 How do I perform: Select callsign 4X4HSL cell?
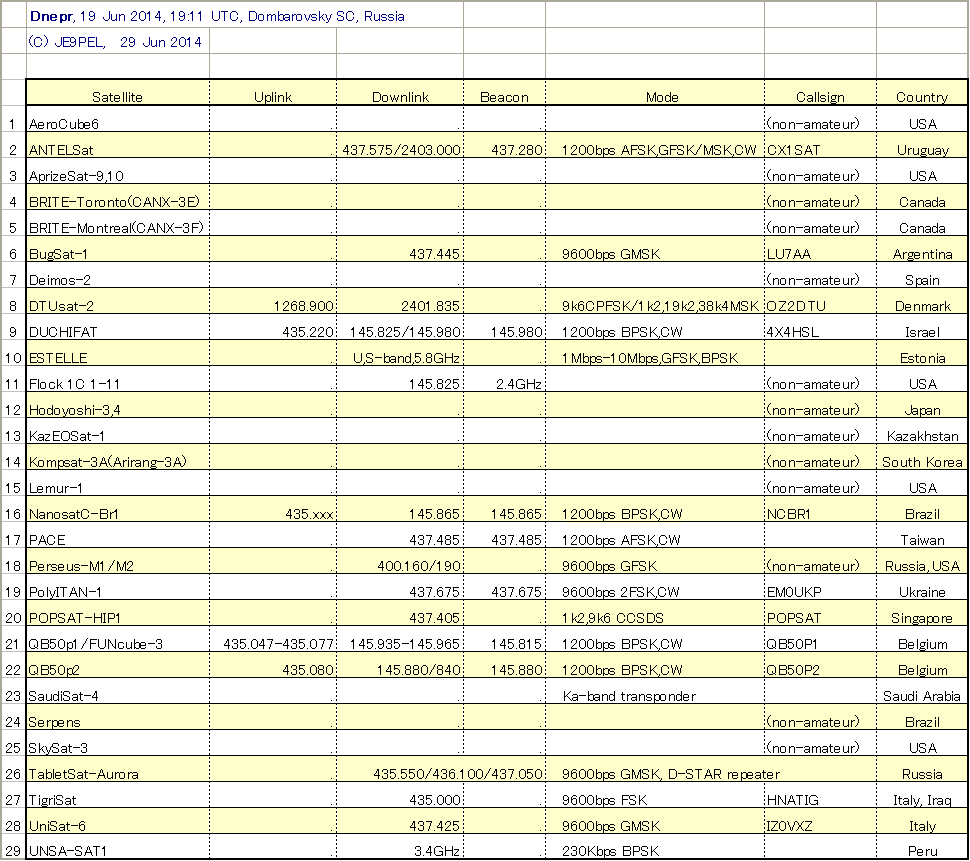pyautogui.click(x=820, y=327)
